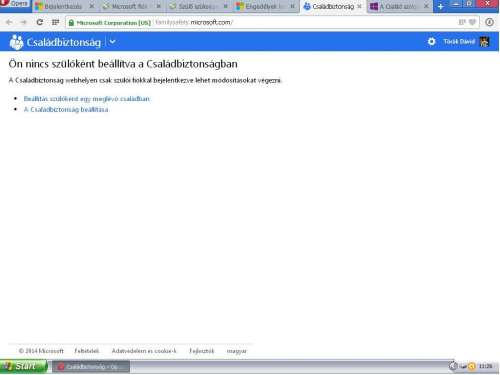Click the volume speaker icon in system tray

point(453,366)
